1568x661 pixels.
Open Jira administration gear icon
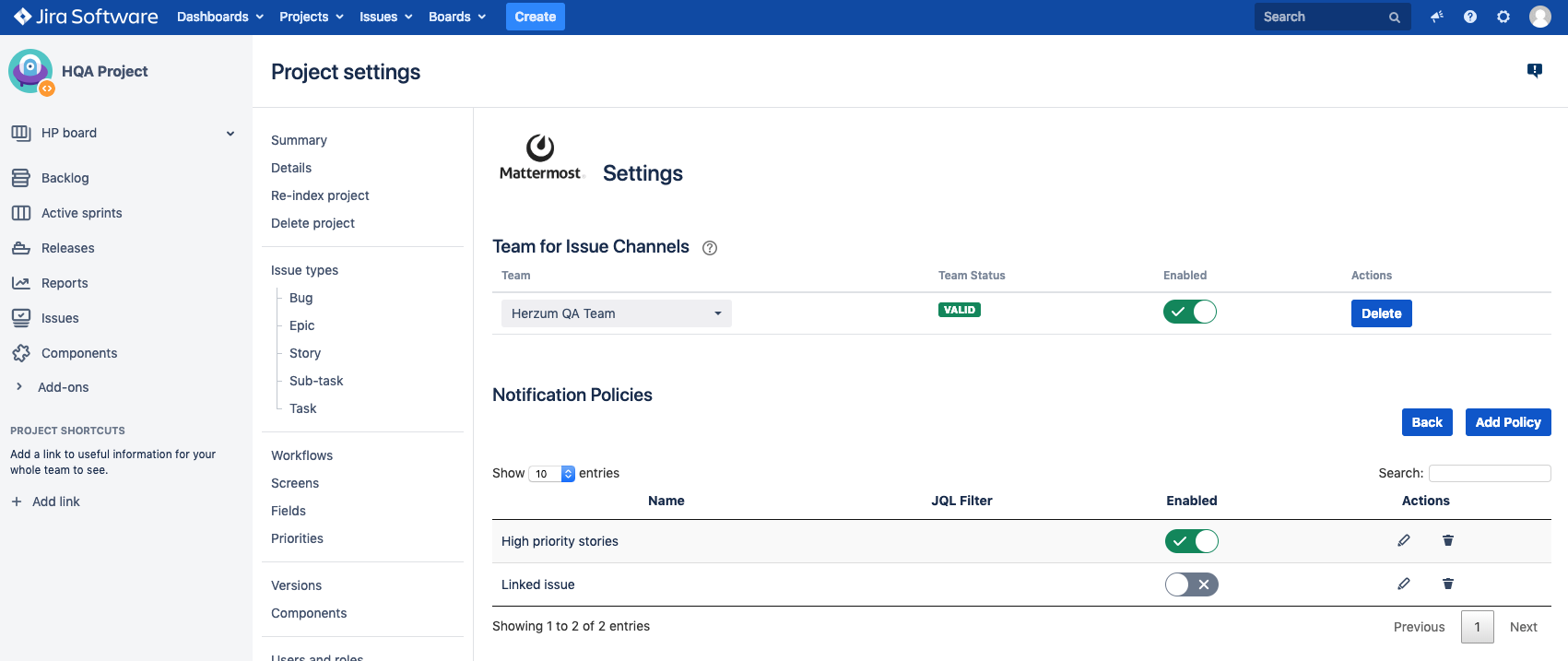point(1503,17)
